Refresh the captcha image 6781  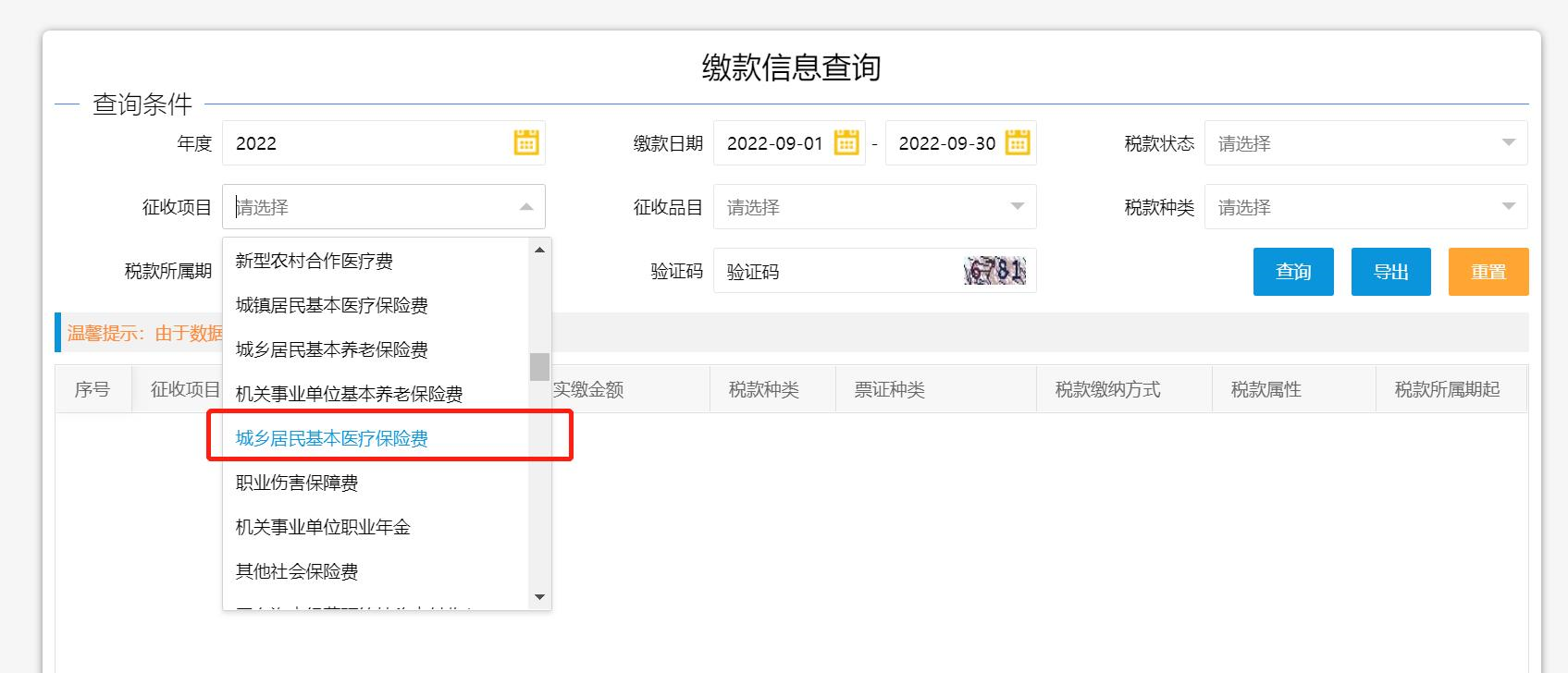pyautogui.click(x=995, y=271)
